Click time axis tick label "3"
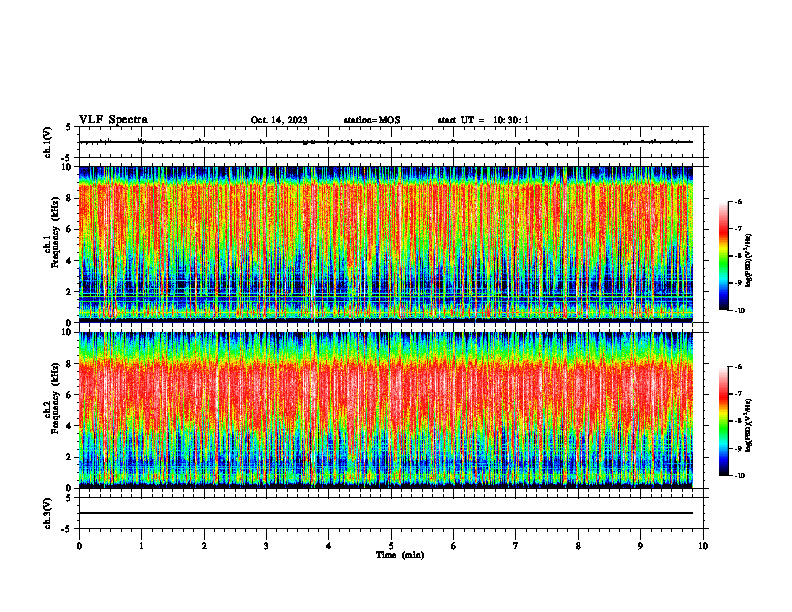 [266, 546]
